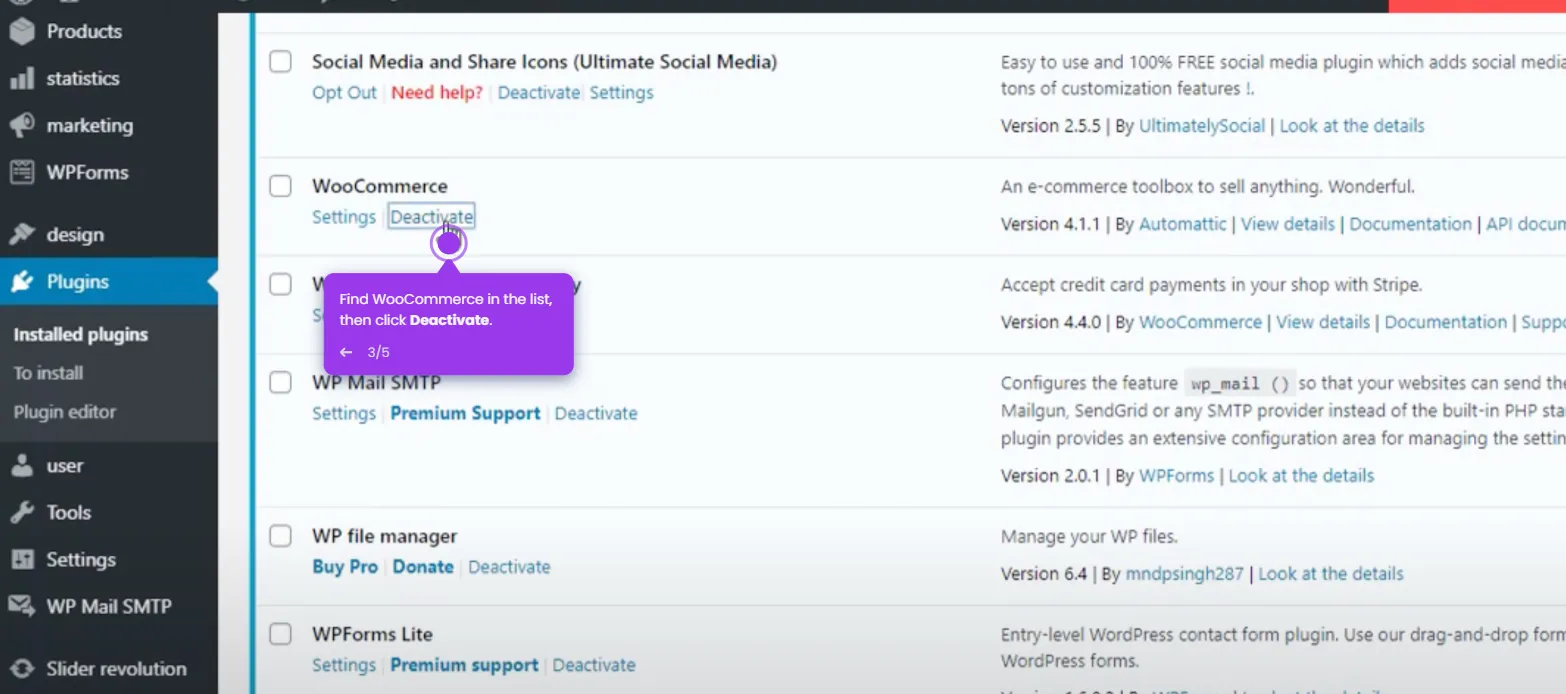
Task: Open the To install submenu item
Action: [x=48, y=373]
